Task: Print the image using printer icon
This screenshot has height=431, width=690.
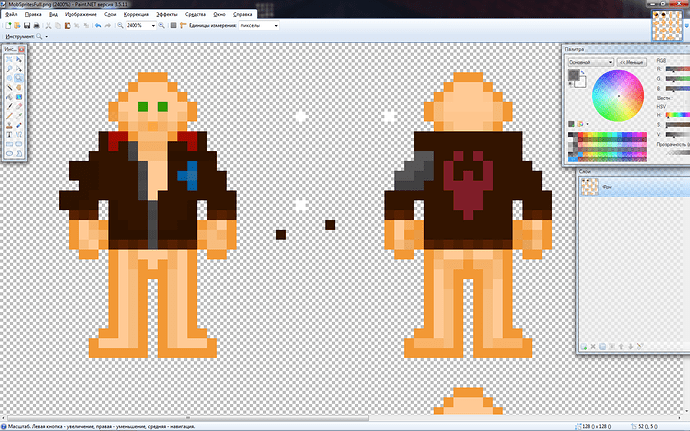Action: [37, 26]
